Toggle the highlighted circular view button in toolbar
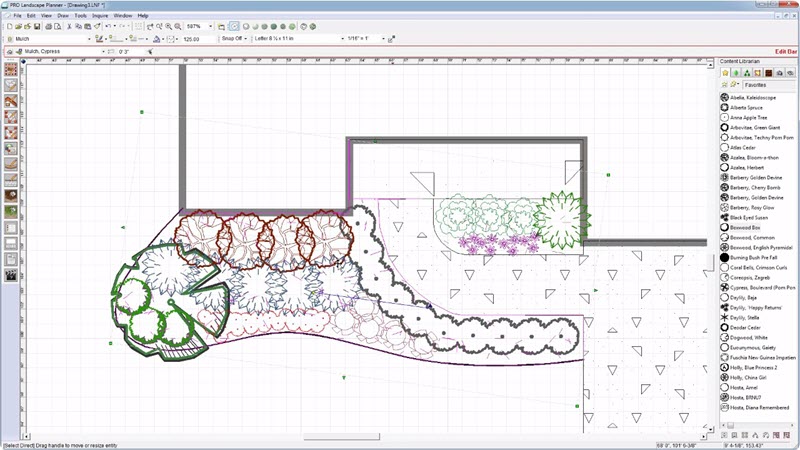The height and width of the screenshot is (450, 800). (x=234, y=26)
